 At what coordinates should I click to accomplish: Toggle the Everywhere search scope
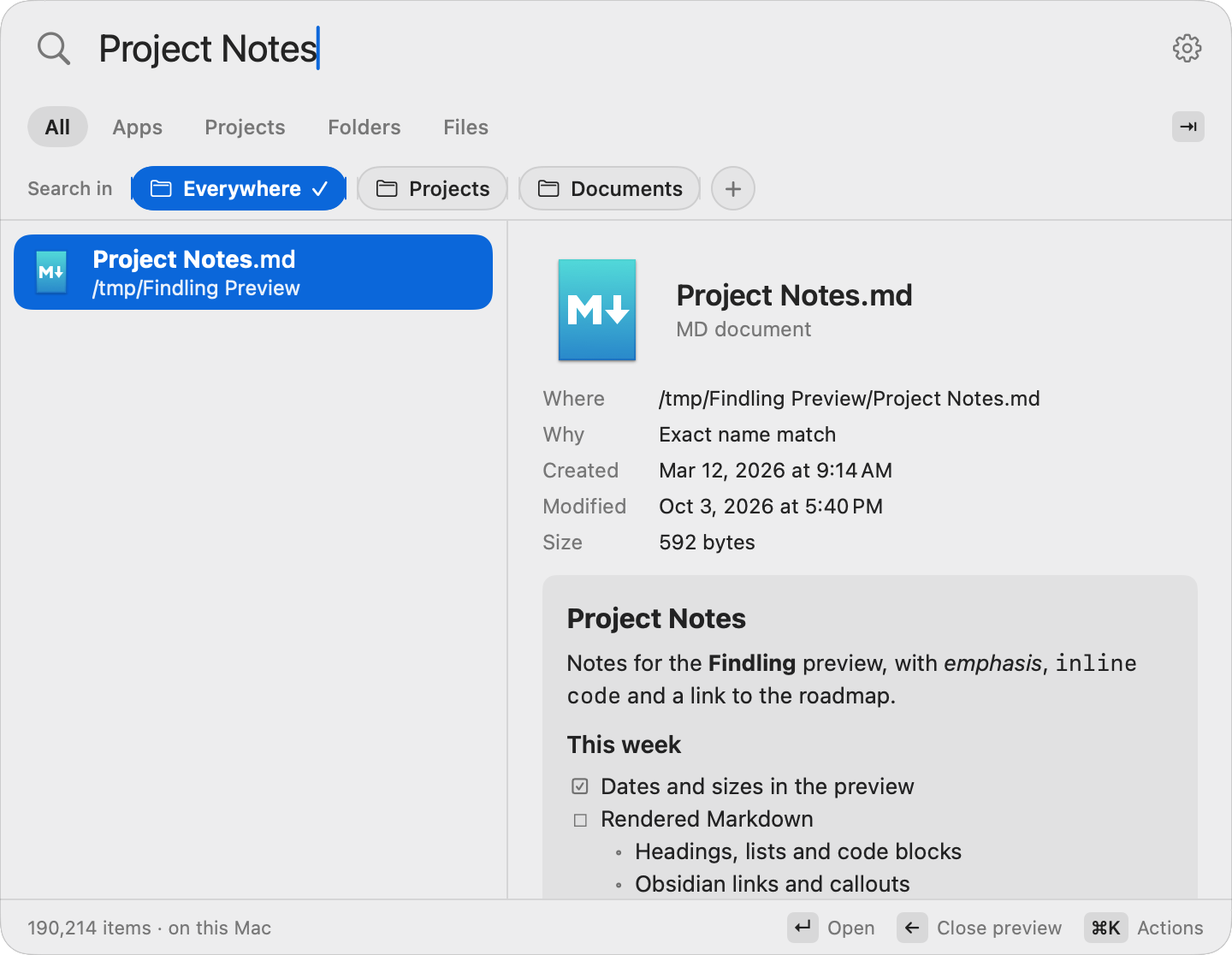click(239, 188)
